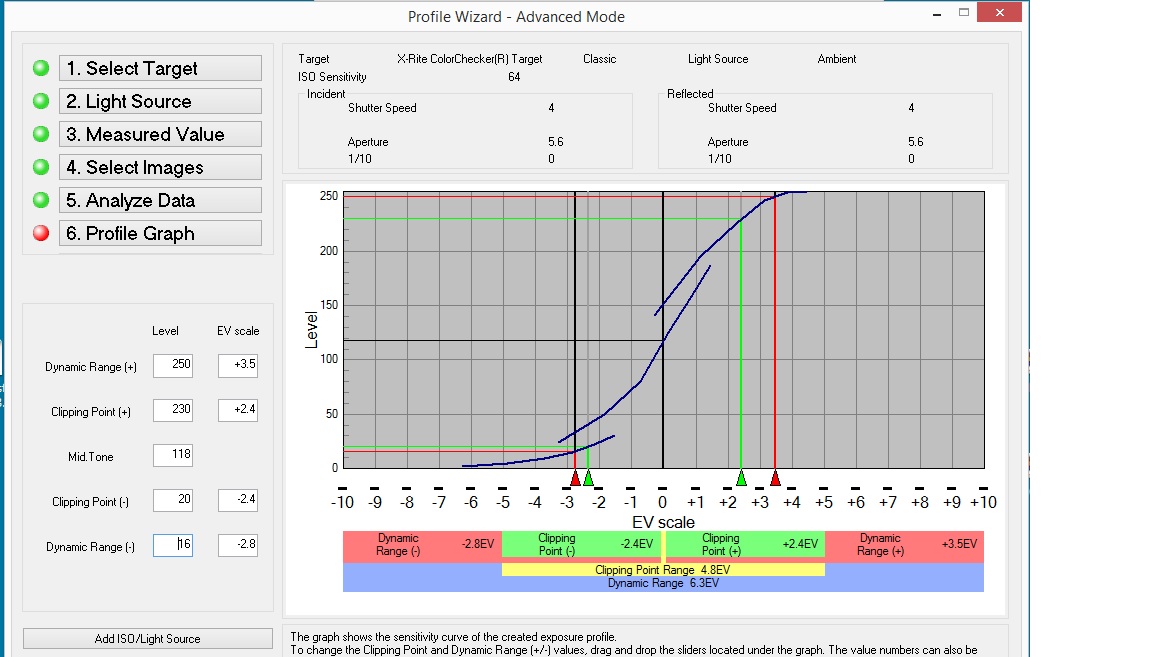Click the ISO Sensitivity value 64
The image size is (1152, 657).
coord(514,77)
